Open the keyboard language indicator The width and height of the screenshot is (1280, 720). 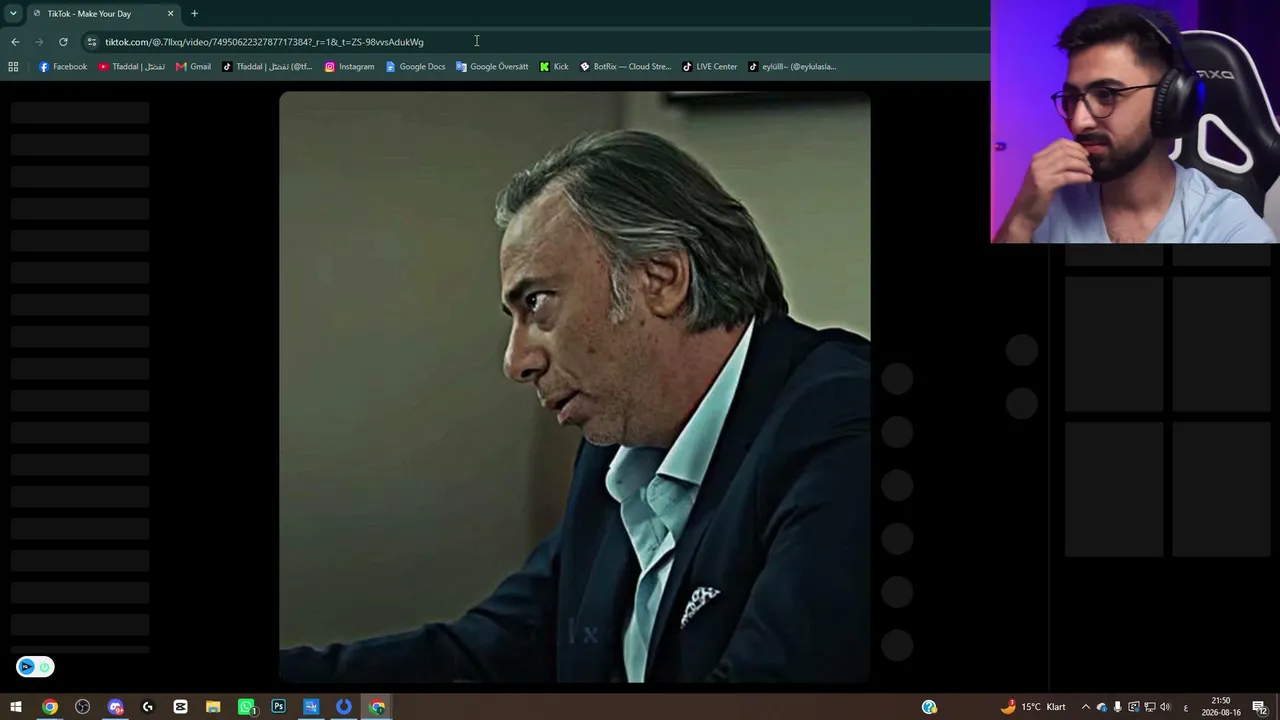(1186, 707)
